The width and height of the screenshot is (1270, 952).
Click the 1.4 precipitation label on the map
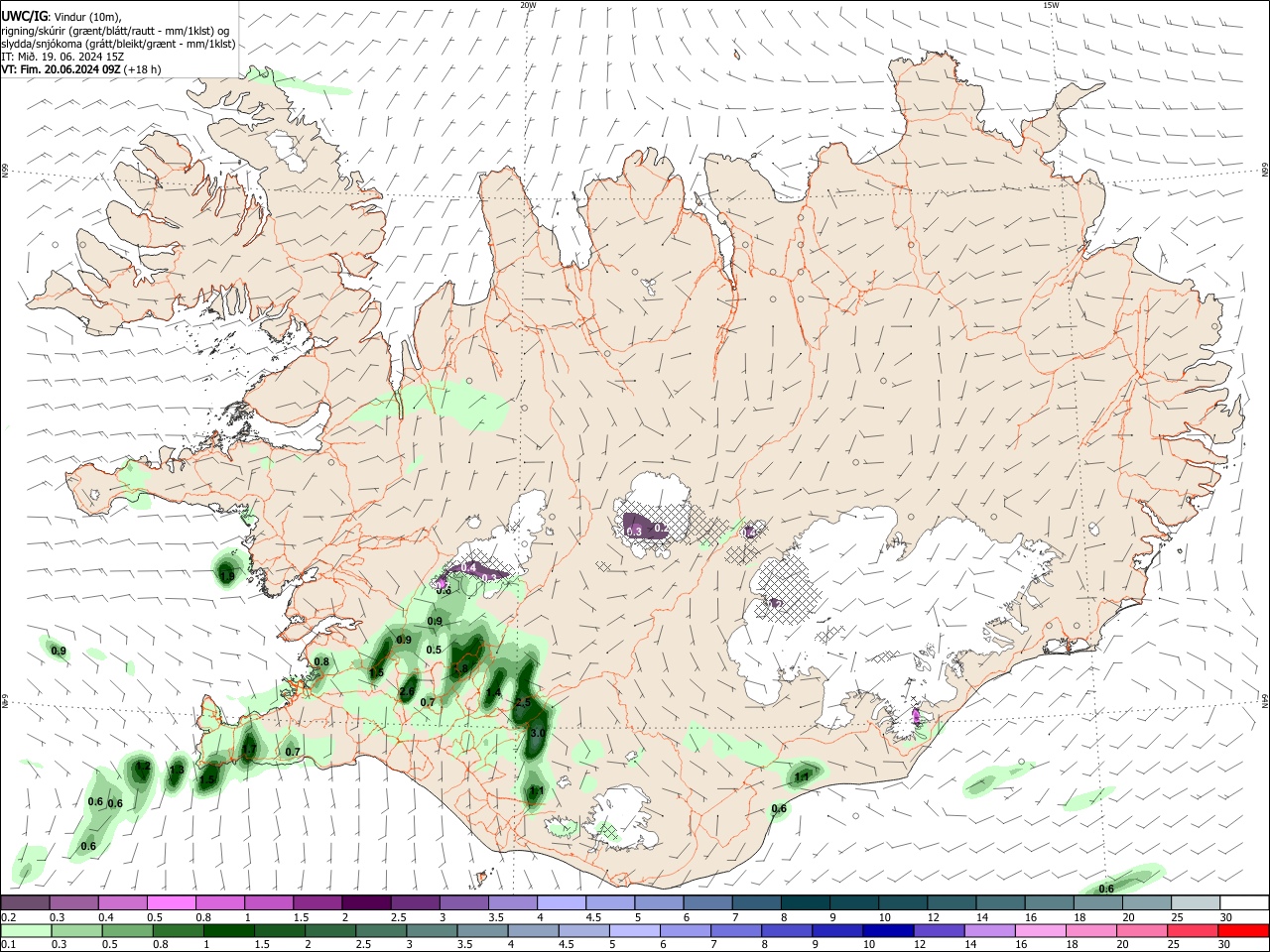coord(493,692)
